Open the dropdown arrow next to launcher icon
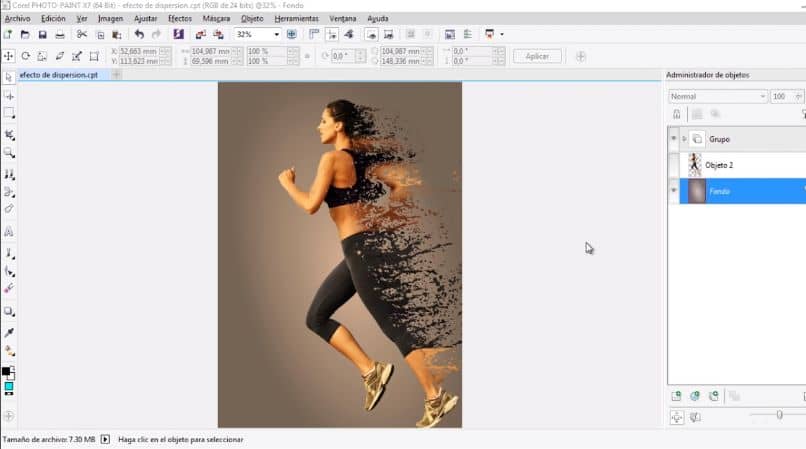 502,34
